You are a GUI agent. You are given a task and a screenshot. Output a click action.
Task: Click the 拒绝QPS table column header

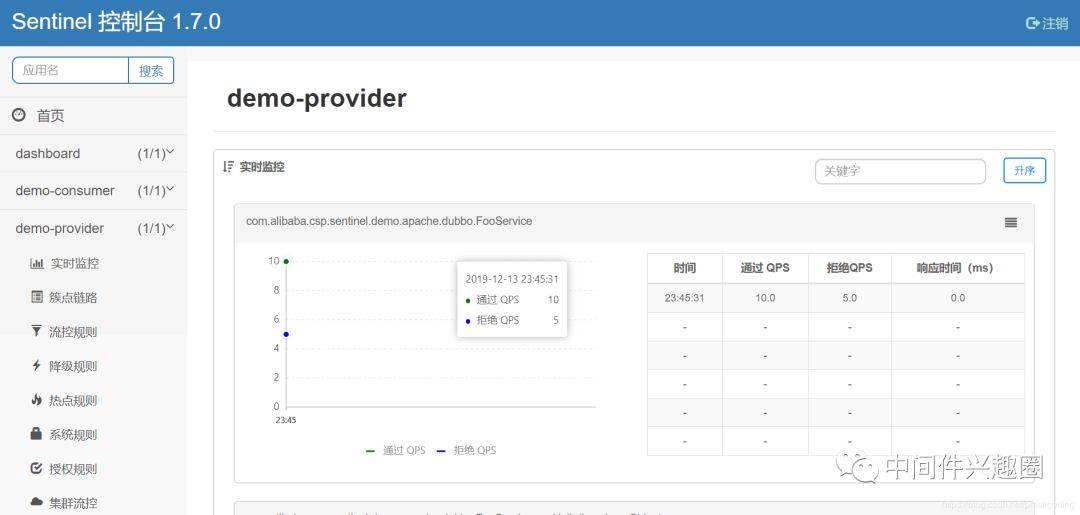[x=850, y=268]
